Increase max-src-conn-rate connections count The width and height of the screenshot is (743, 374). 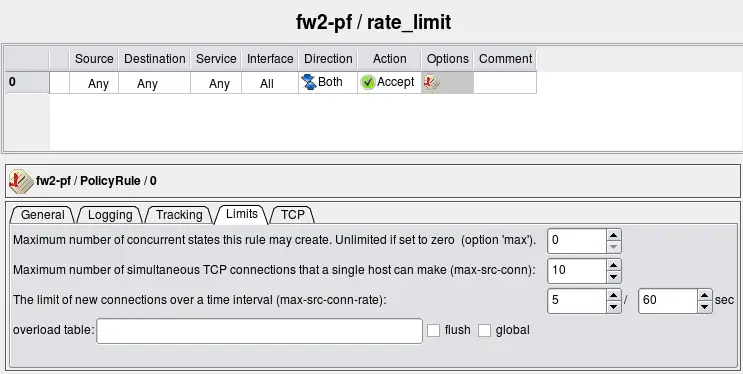coord(614,295)
